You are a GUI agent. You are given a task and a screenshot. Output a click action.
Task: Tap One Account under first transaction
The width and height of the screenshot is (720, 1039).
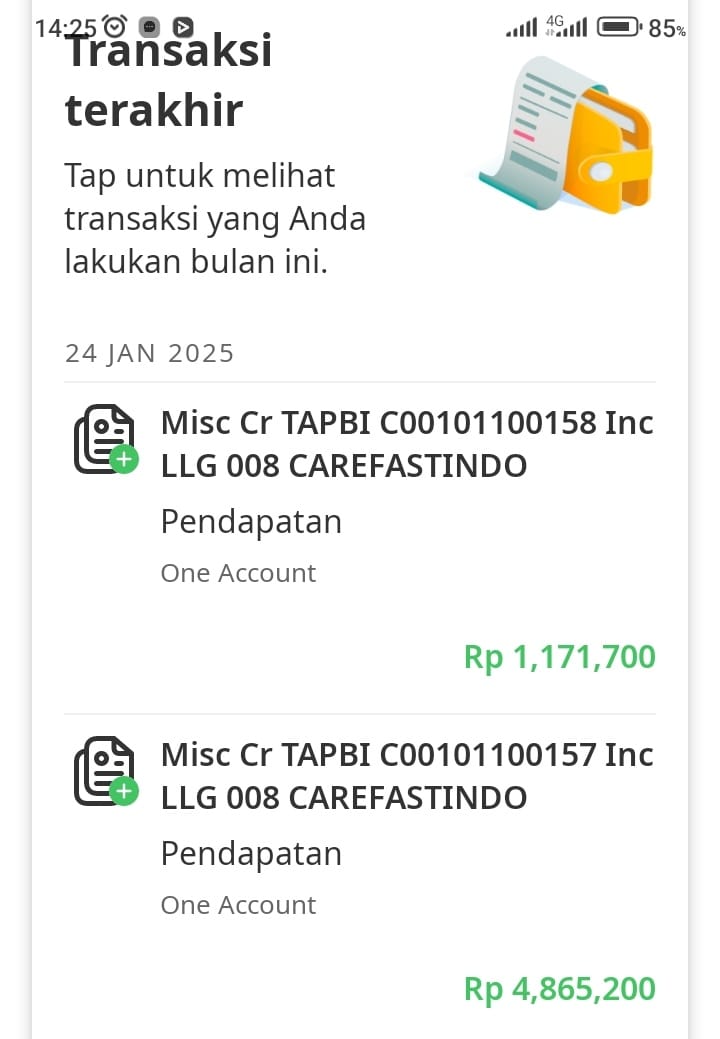[x=238, y=573]
